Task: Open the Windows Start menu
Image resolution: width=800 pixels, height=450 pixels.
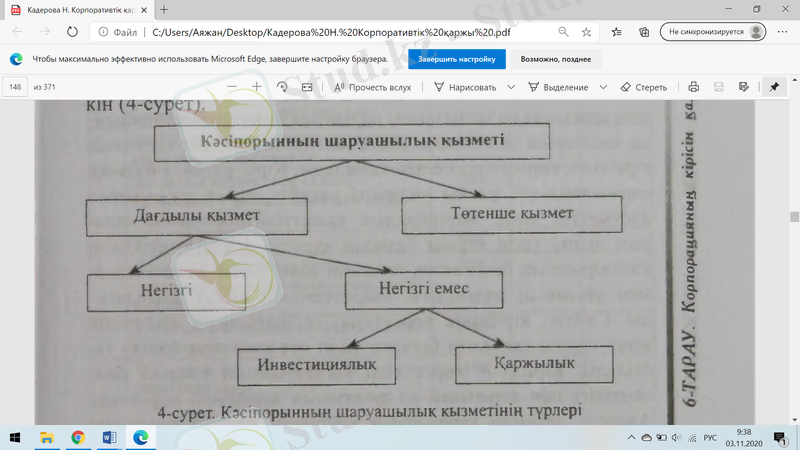Action: click(x=15, y=438)
